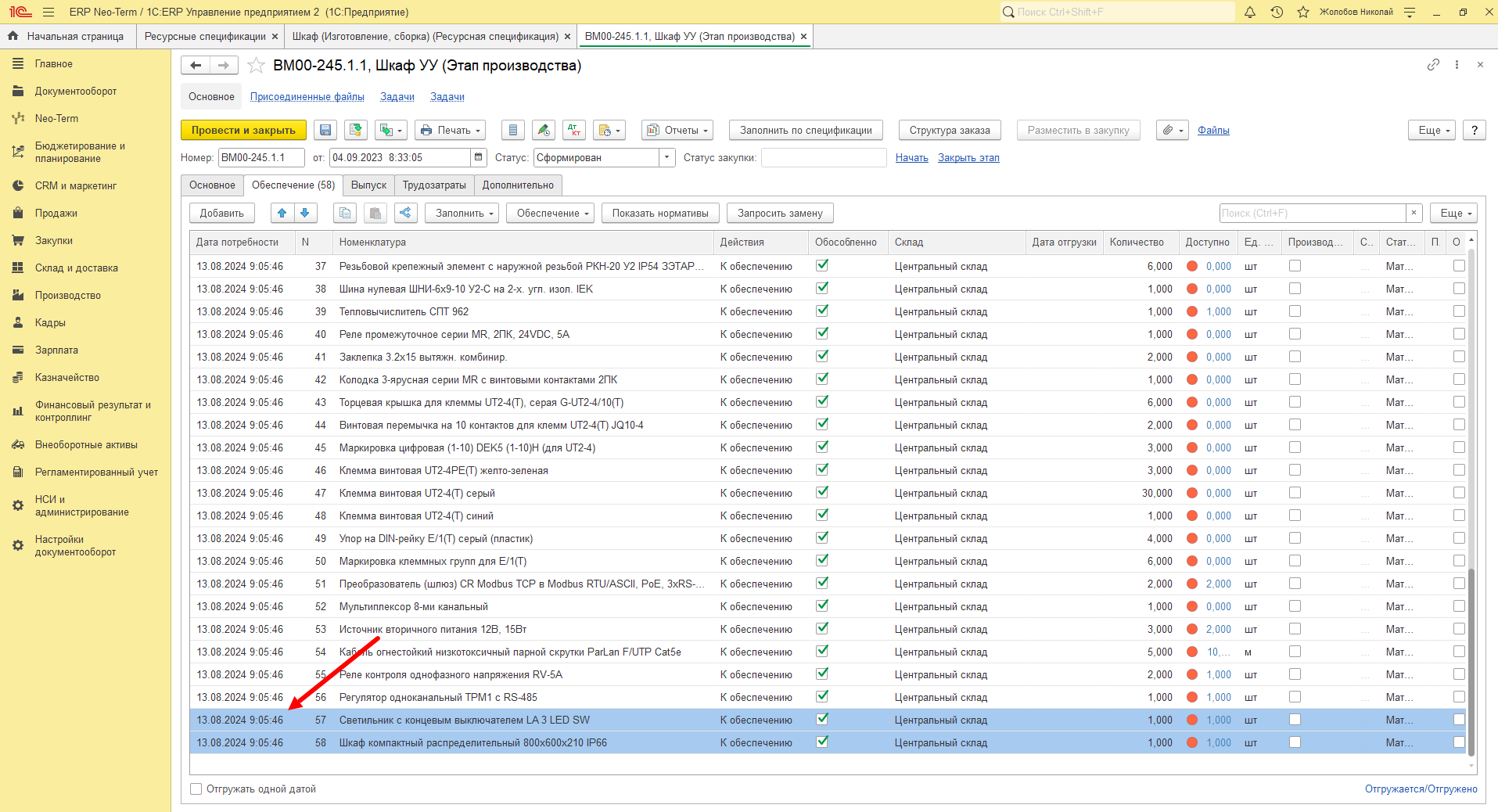This screenshot has height=812, width=1498.
Task: Open the main hamburger menu
Action: pyautogui.click(x=48, y=12)
